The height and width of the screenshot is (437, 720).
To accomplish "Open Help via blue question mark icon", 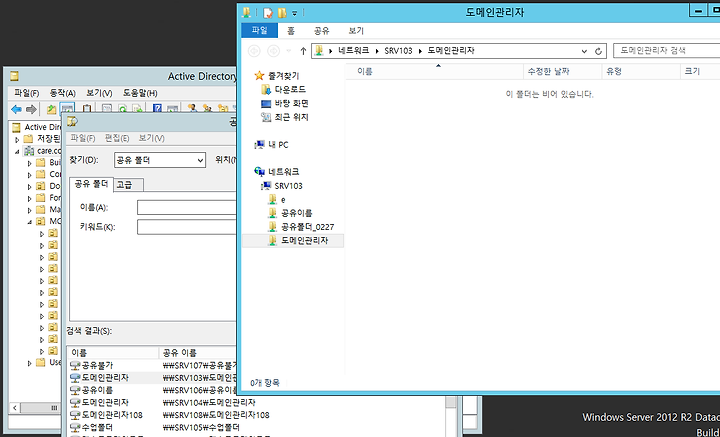I will click(x=157, y=109).
